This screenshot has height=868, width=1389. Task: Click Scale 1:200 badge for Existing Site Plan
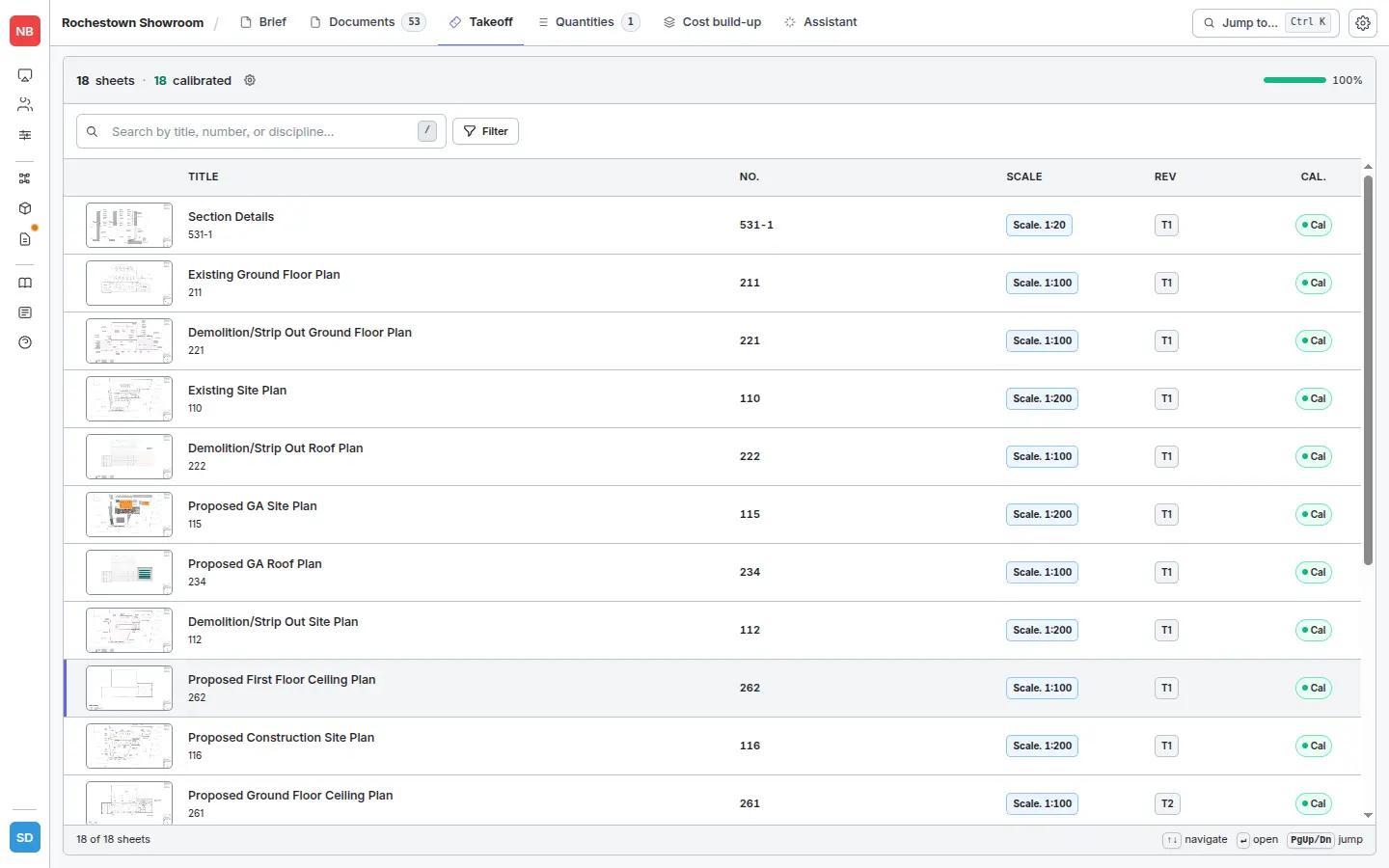1042,398
